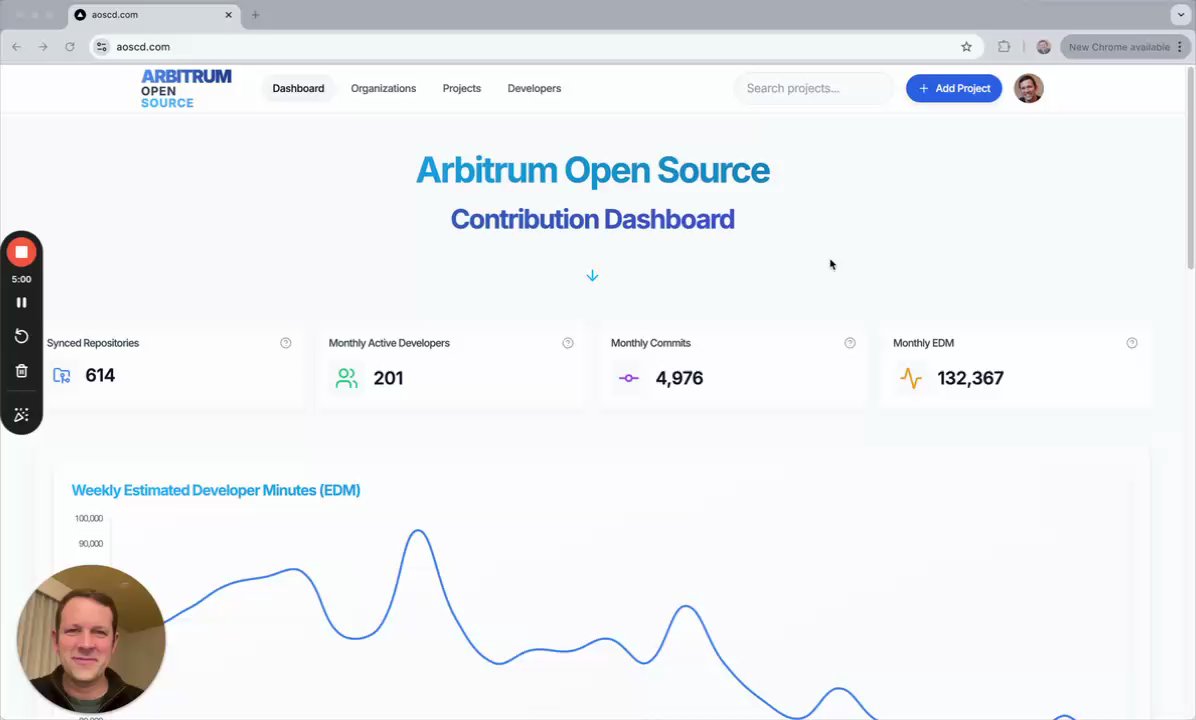Viewport: 1196px width, 720px height.
Task: Click the Synced Repositories label
Action: (93, 343)
